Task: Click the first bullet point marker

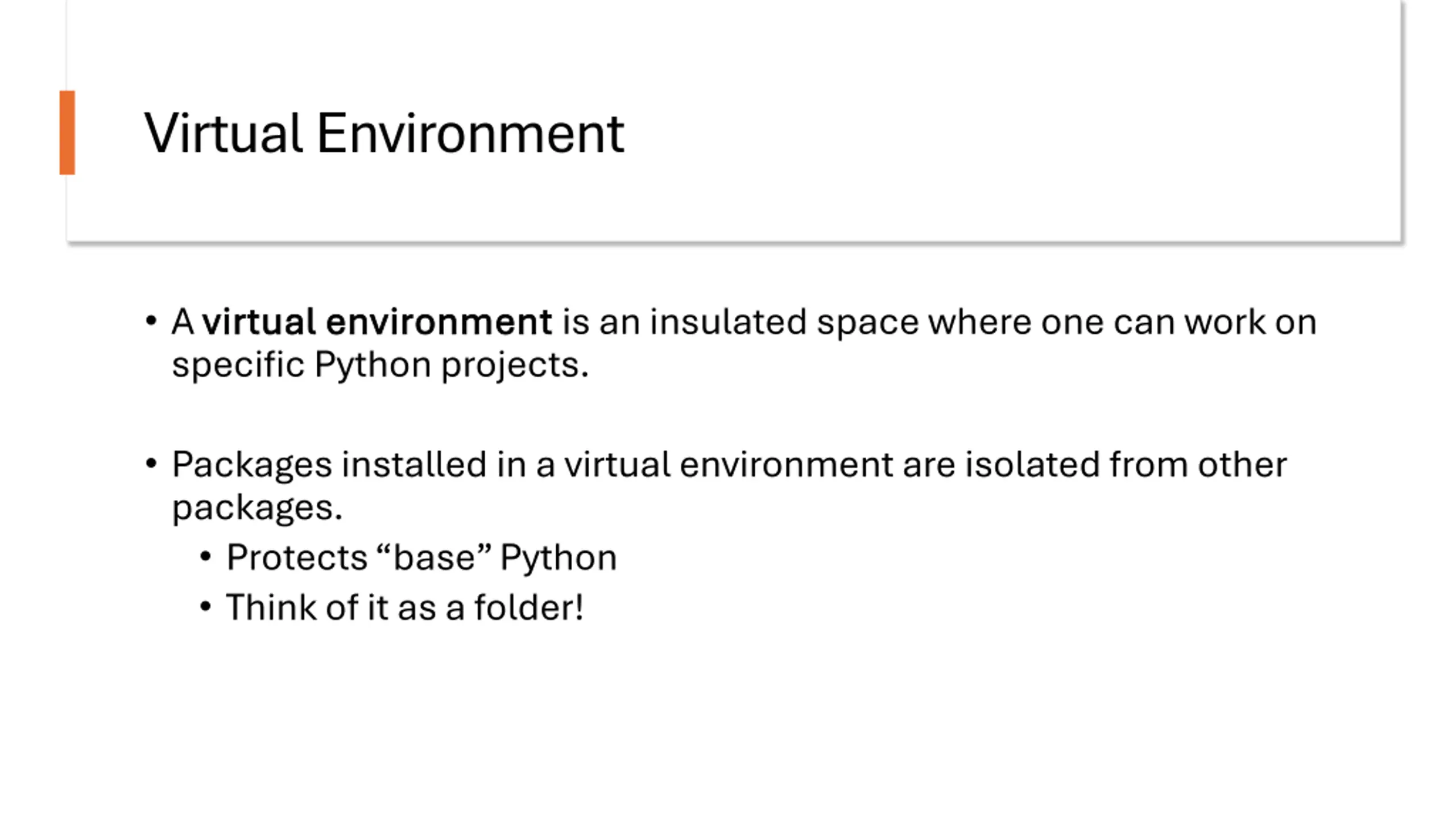Action: [151, 321]
